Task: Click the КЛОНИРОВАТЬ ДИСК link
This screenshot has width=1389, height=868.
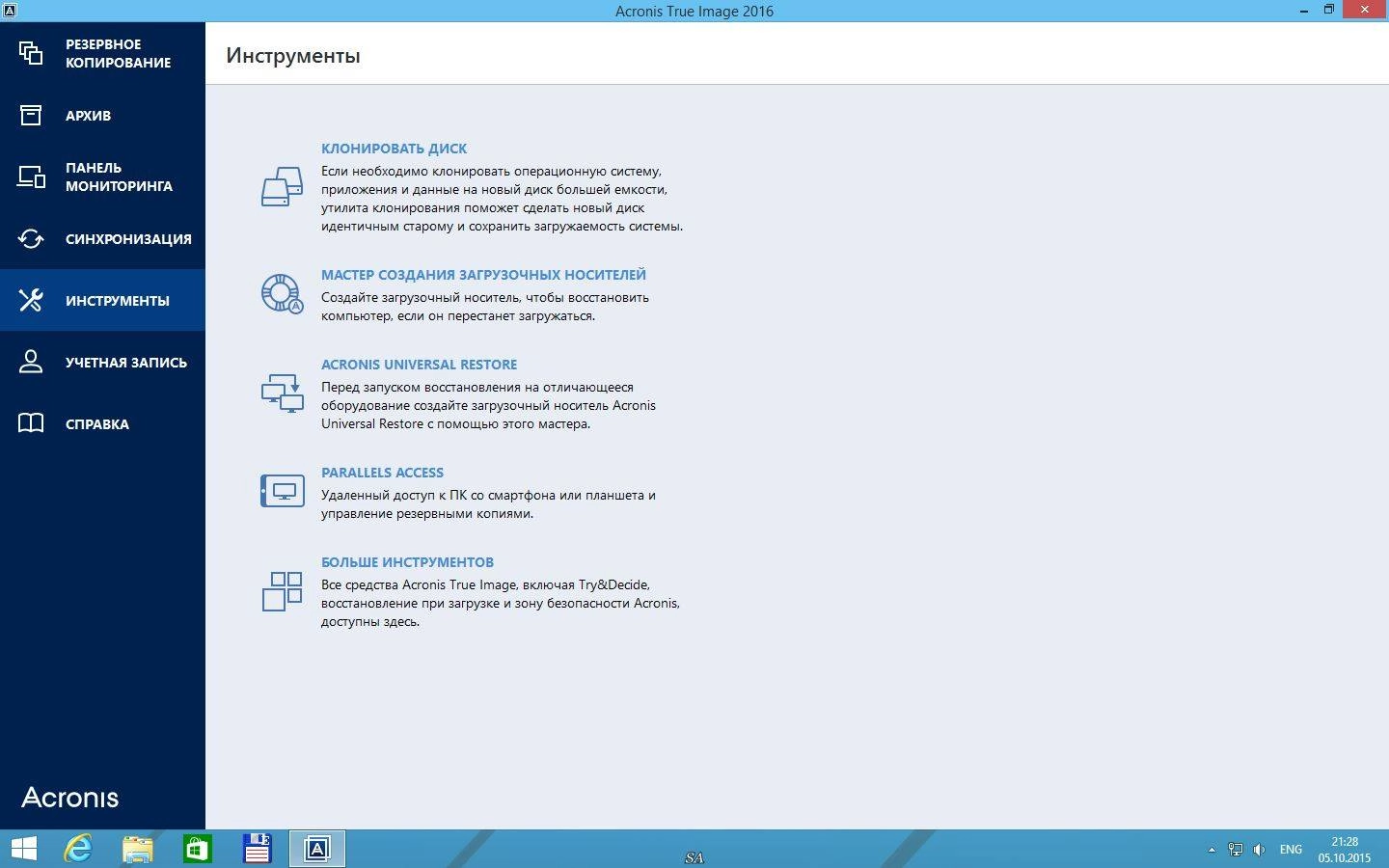Action: click(x=394, y=149)
